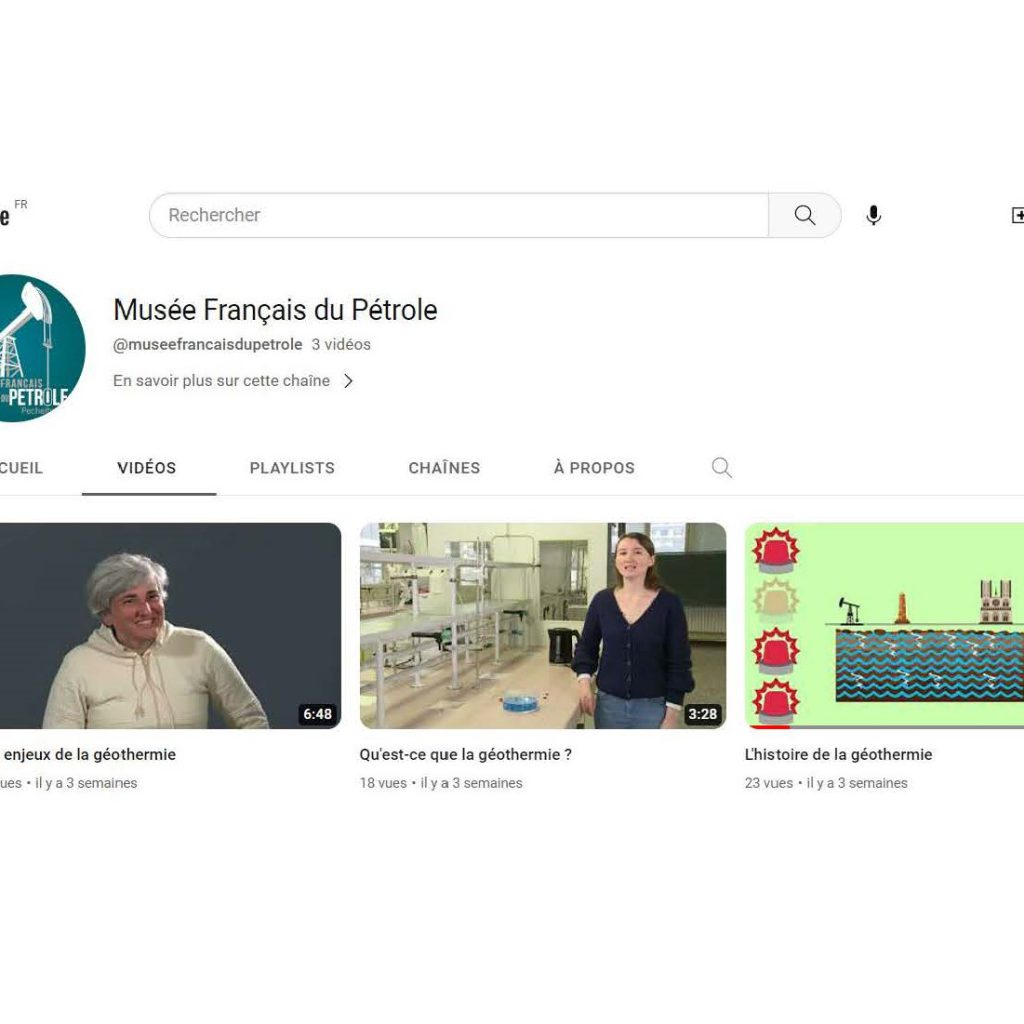This screenshot has width=1024, height=1024.
Task: Play the green animated géothermie thumbnail
Action: pyautogui.click(x=884, y=626)
